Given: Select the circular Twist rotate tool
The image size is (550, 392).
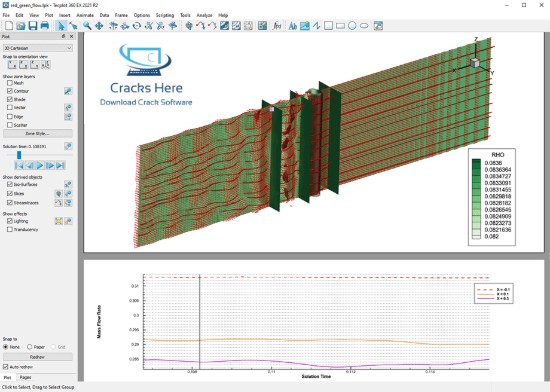Looking at the screenshot, I should (x=137, y=26).
